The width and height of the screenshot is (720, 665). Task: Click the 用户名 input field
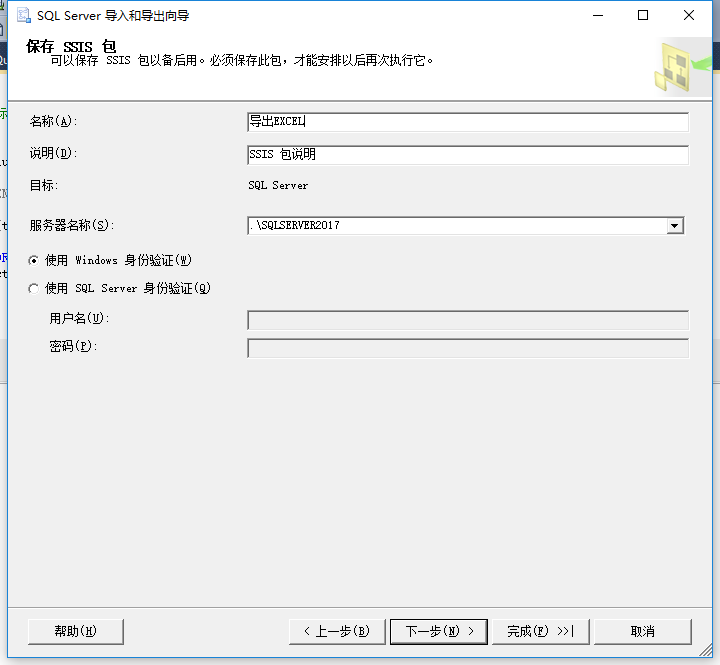tap(468, 320)
